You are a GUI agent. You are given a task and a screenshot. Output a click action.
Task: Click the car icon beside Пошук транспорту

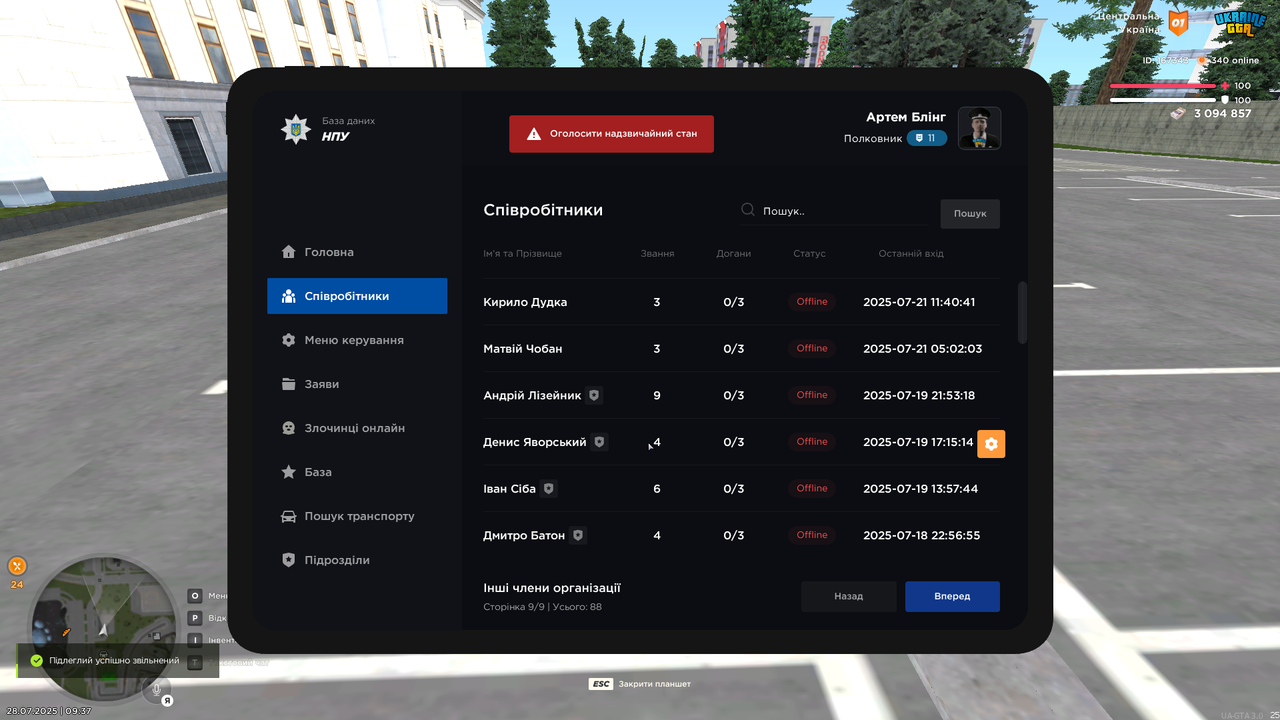point(289,516)
